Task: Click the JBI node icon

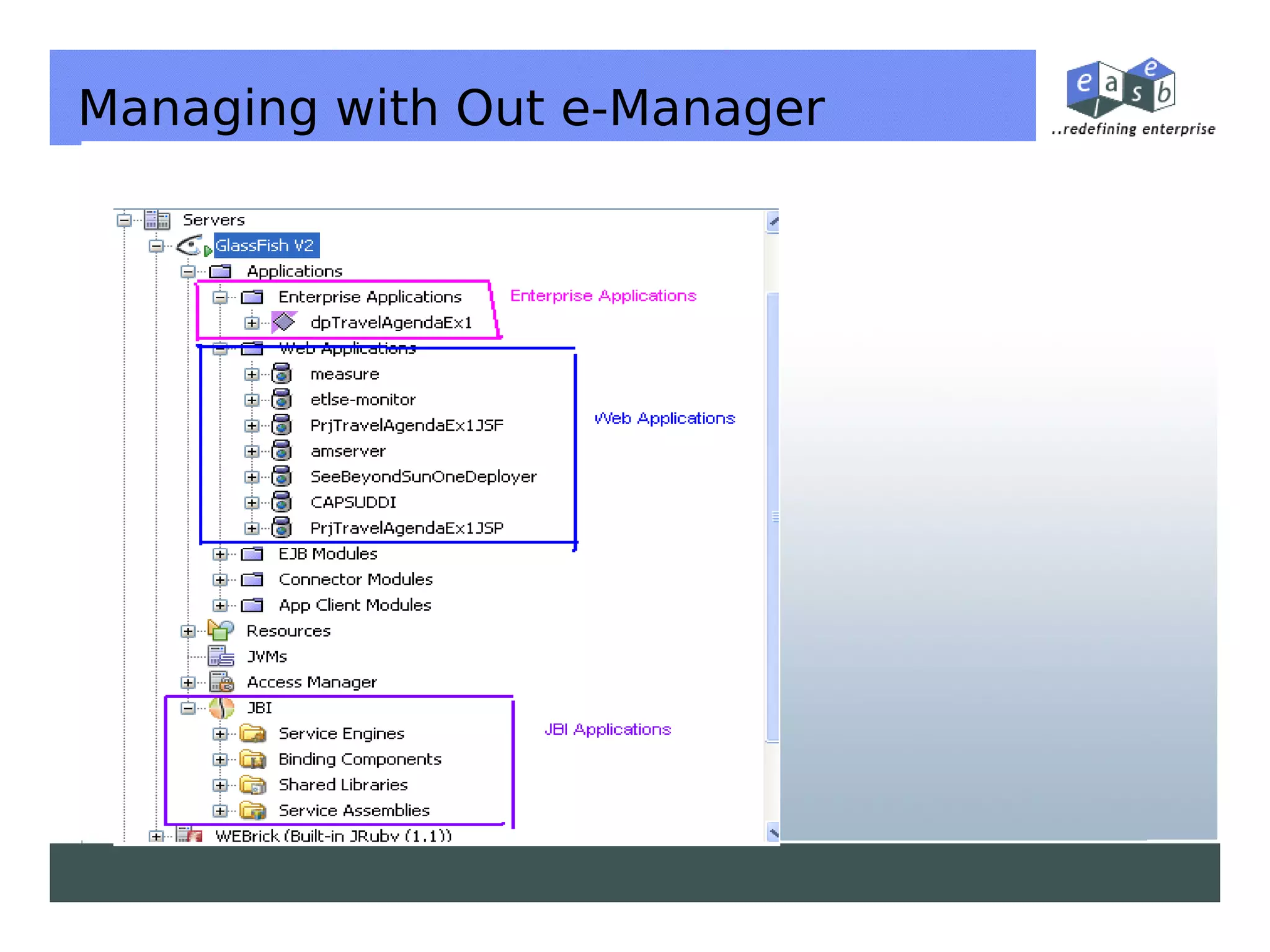Action: click(221, 708)
